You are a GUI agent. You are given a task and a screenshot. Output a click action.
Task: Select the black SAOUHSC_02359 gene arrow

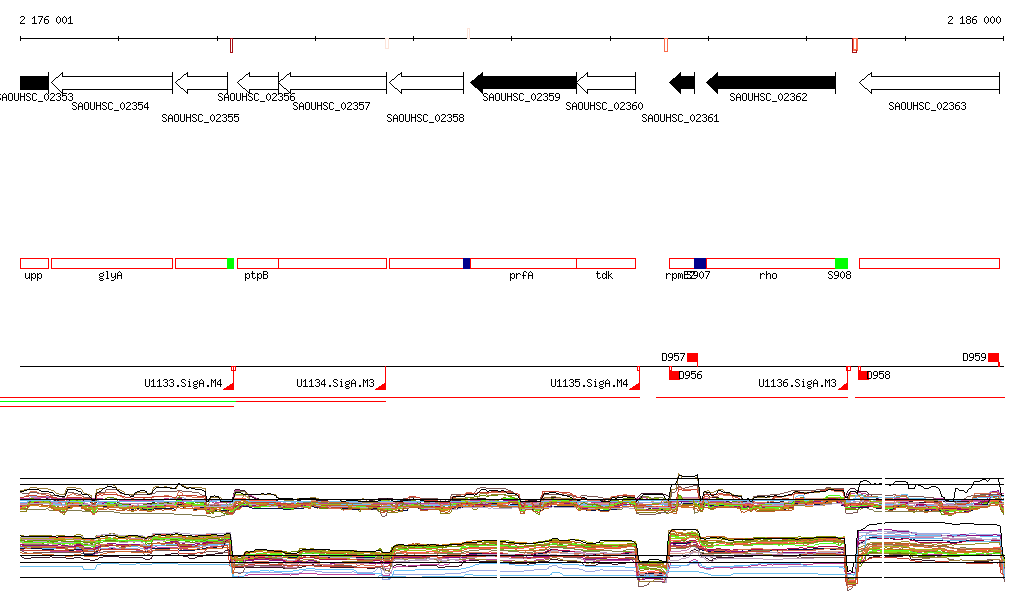tap(524, 83)
